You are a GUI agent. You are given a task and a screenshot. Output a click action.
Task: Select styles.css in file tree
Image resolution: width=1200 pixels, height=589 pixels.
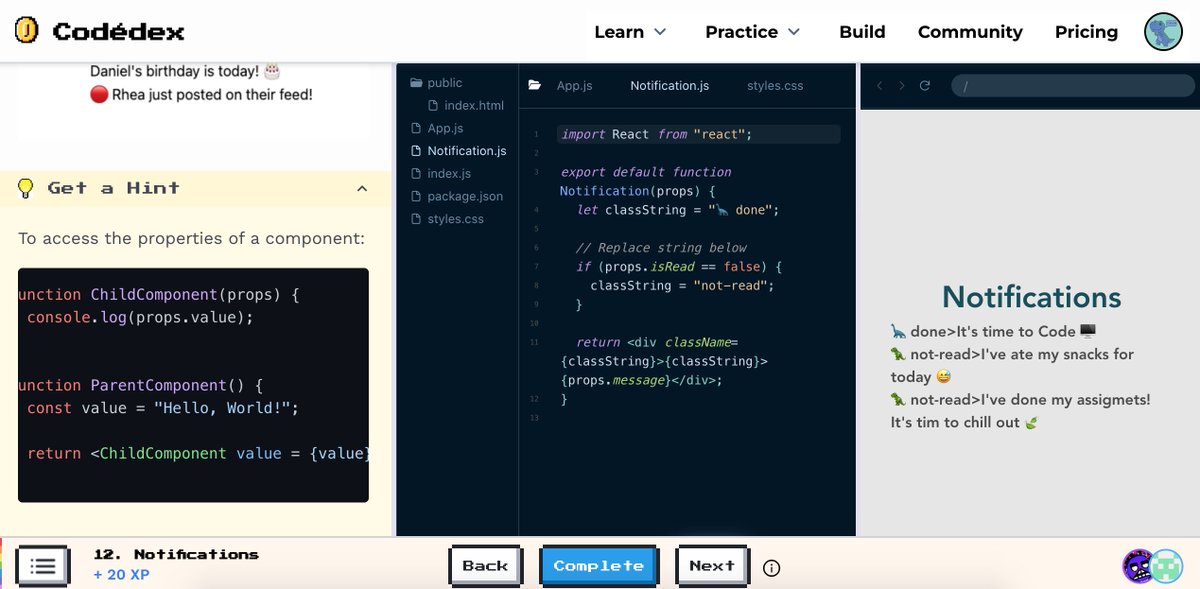455,218
